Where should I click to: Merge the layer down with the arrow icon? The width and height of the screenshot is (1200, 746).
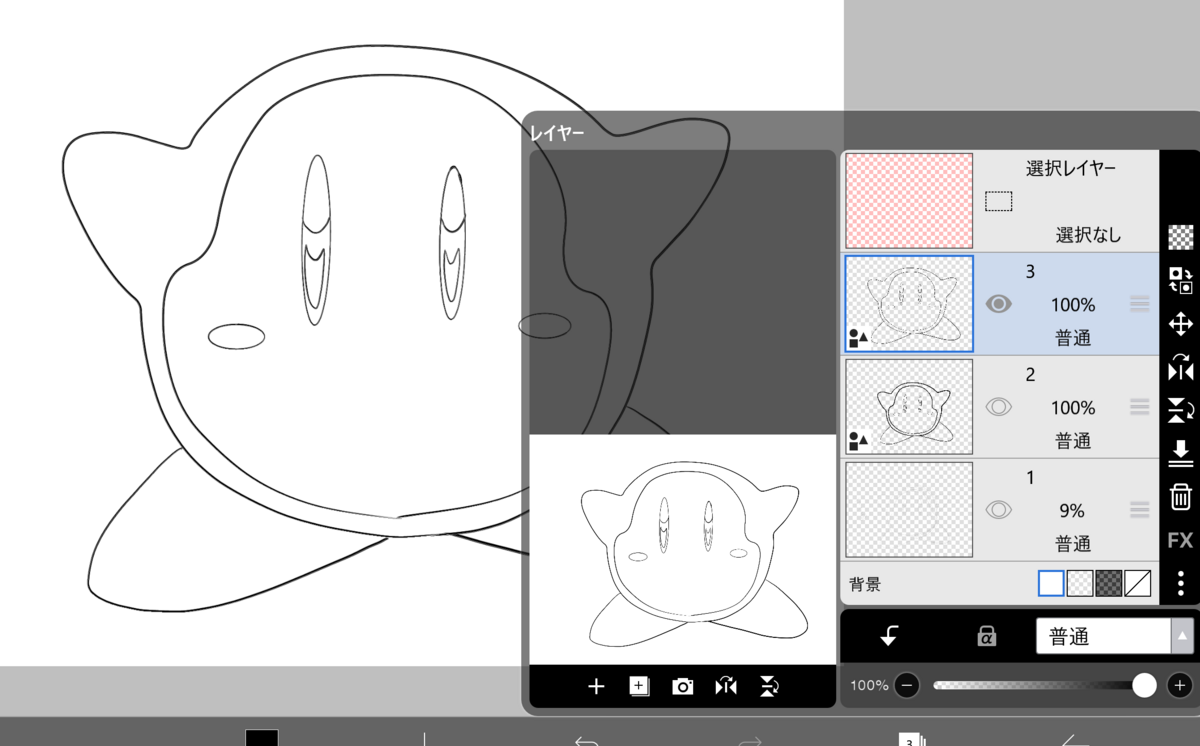point(1181,453)
